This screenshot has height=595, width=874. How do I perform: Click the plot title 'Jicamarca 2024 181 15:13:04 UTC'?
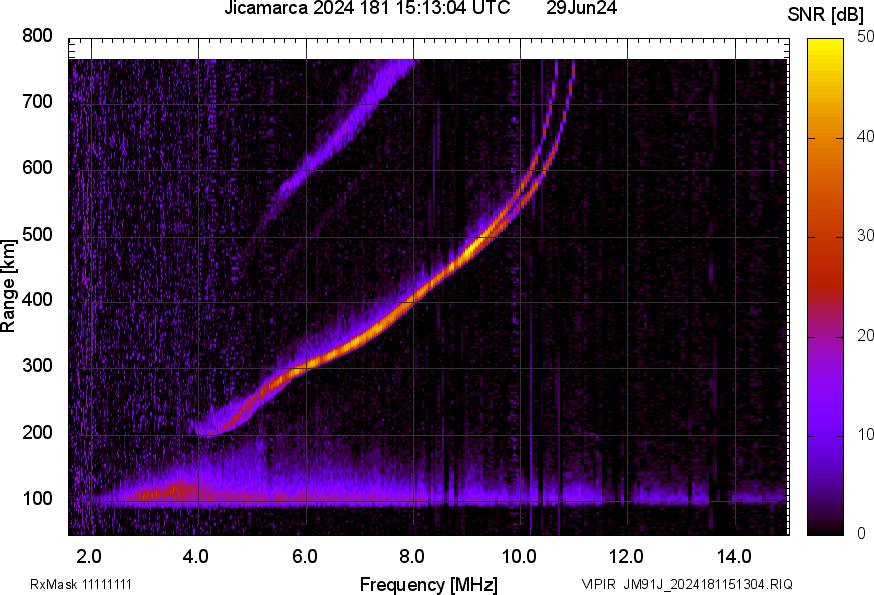367,8
